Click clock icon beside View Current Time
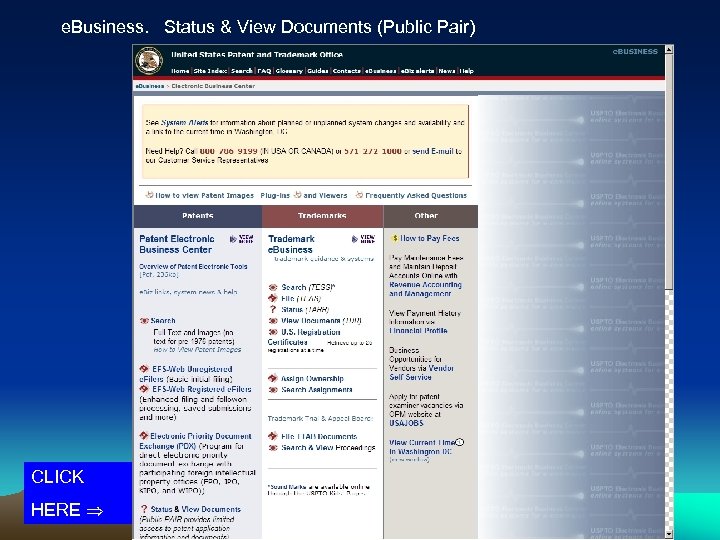This screenshot has height=540, width=720. point(460,442)
